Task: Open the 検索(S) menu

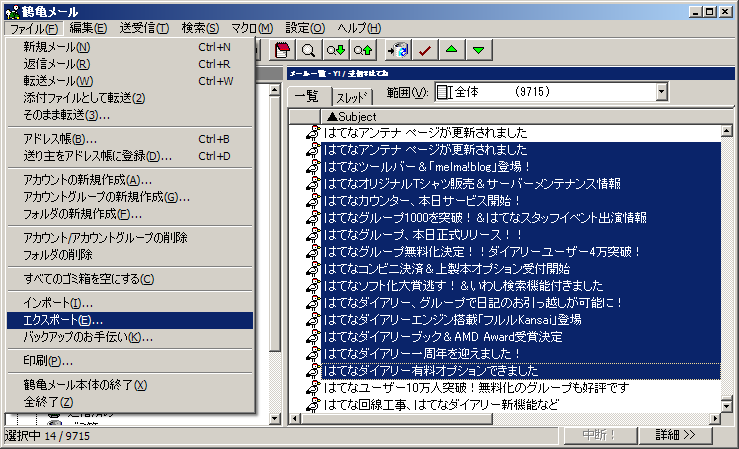Action: pos(200,28)
